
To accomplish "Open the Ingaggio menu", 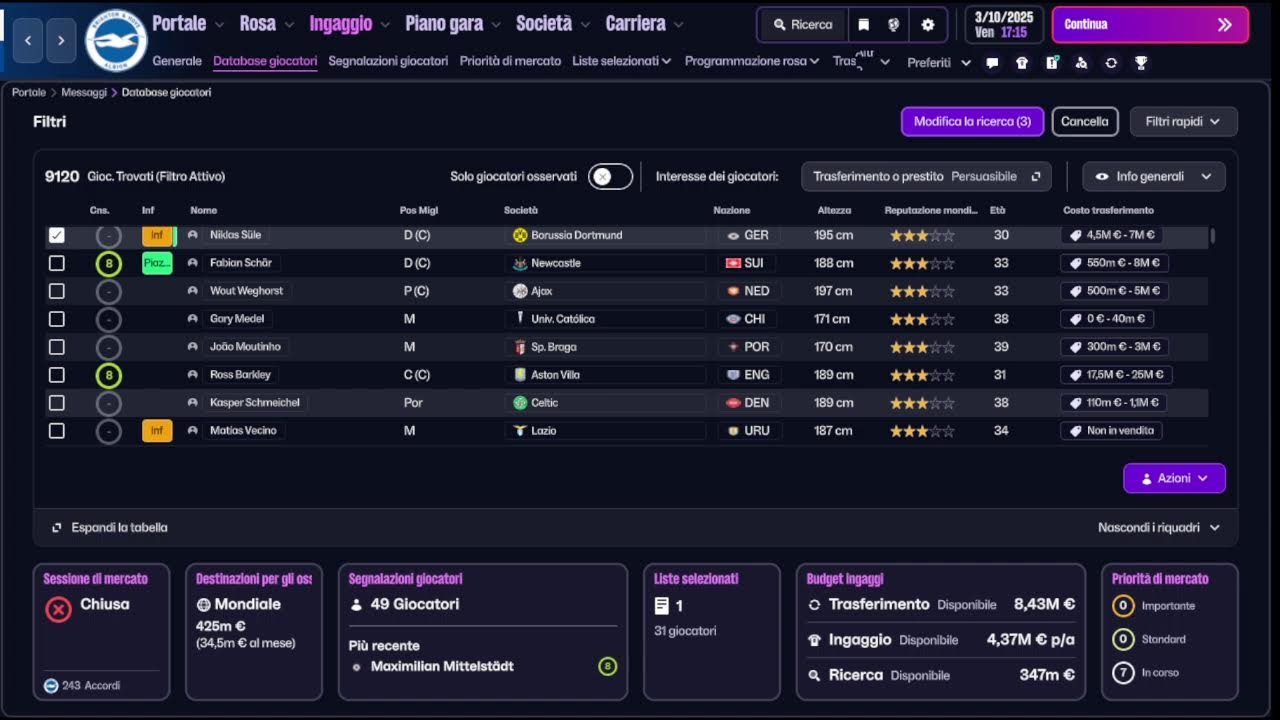I will point(348,23).
